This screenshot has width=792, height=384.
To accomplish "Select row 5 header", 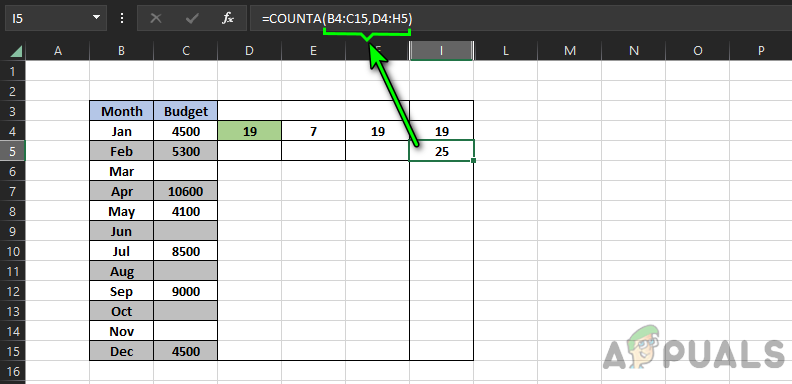I will pos(13,151).
